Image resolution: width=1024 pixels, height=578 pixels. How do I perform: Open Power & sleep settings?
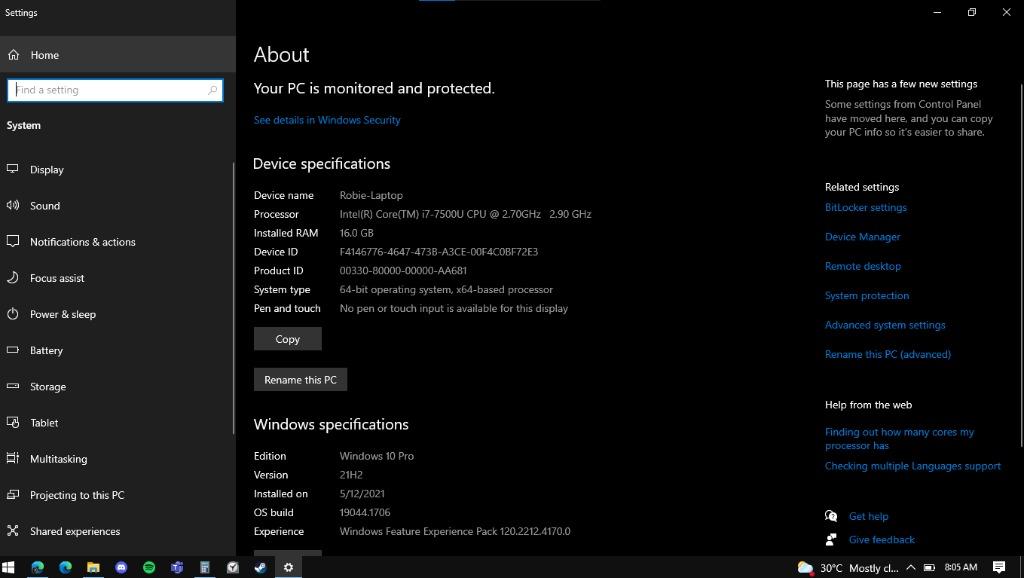[62, 314]
